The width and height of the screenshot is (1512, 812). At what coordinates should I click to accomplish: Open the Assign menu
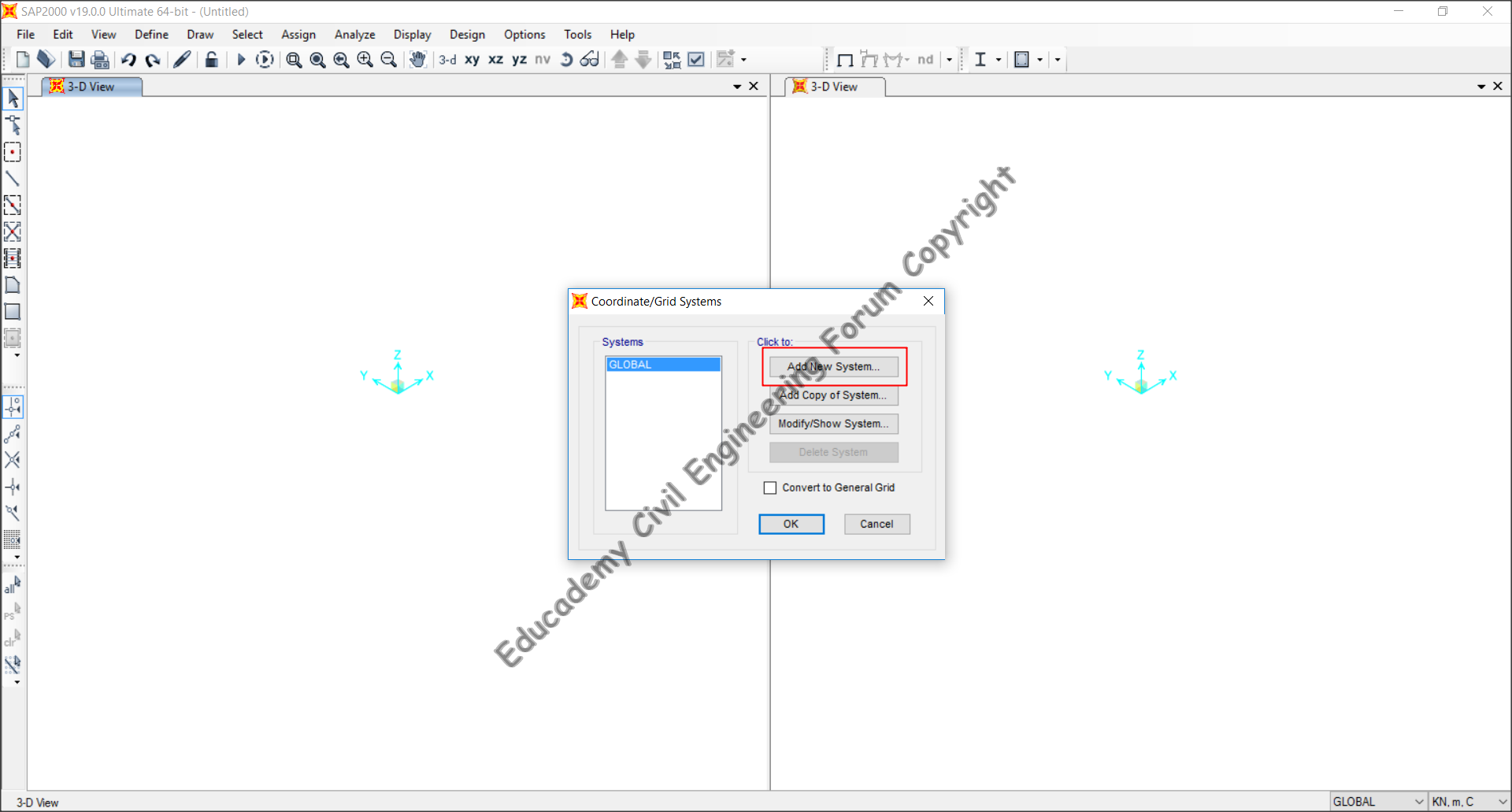tap(298, 35)
